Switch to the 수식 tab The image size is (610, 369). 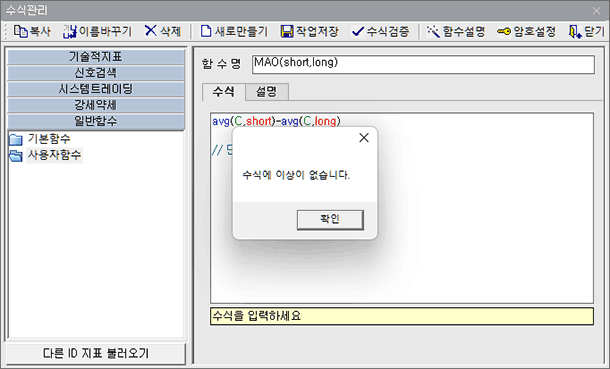coord(224,92)
